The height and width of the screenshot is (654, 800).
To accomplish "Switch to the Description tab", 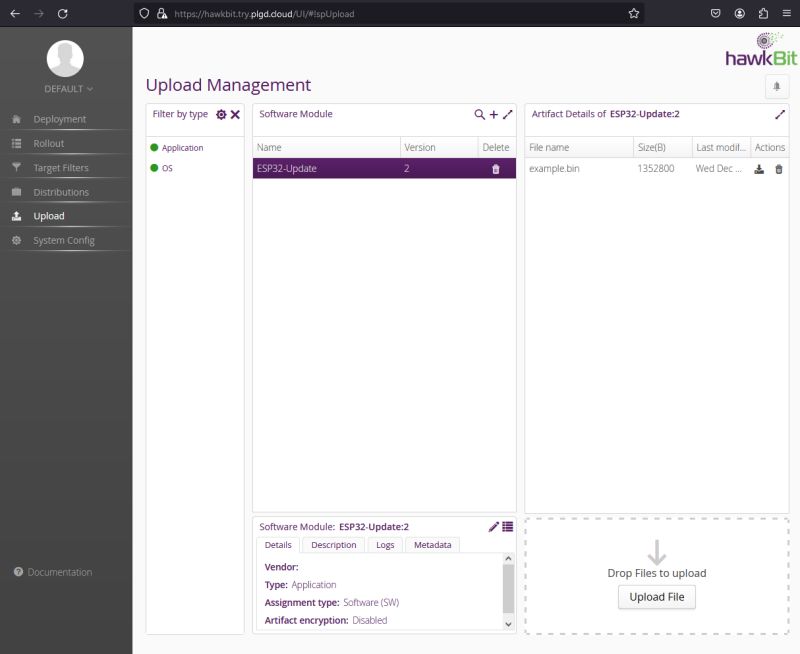I will click(334, 545).
